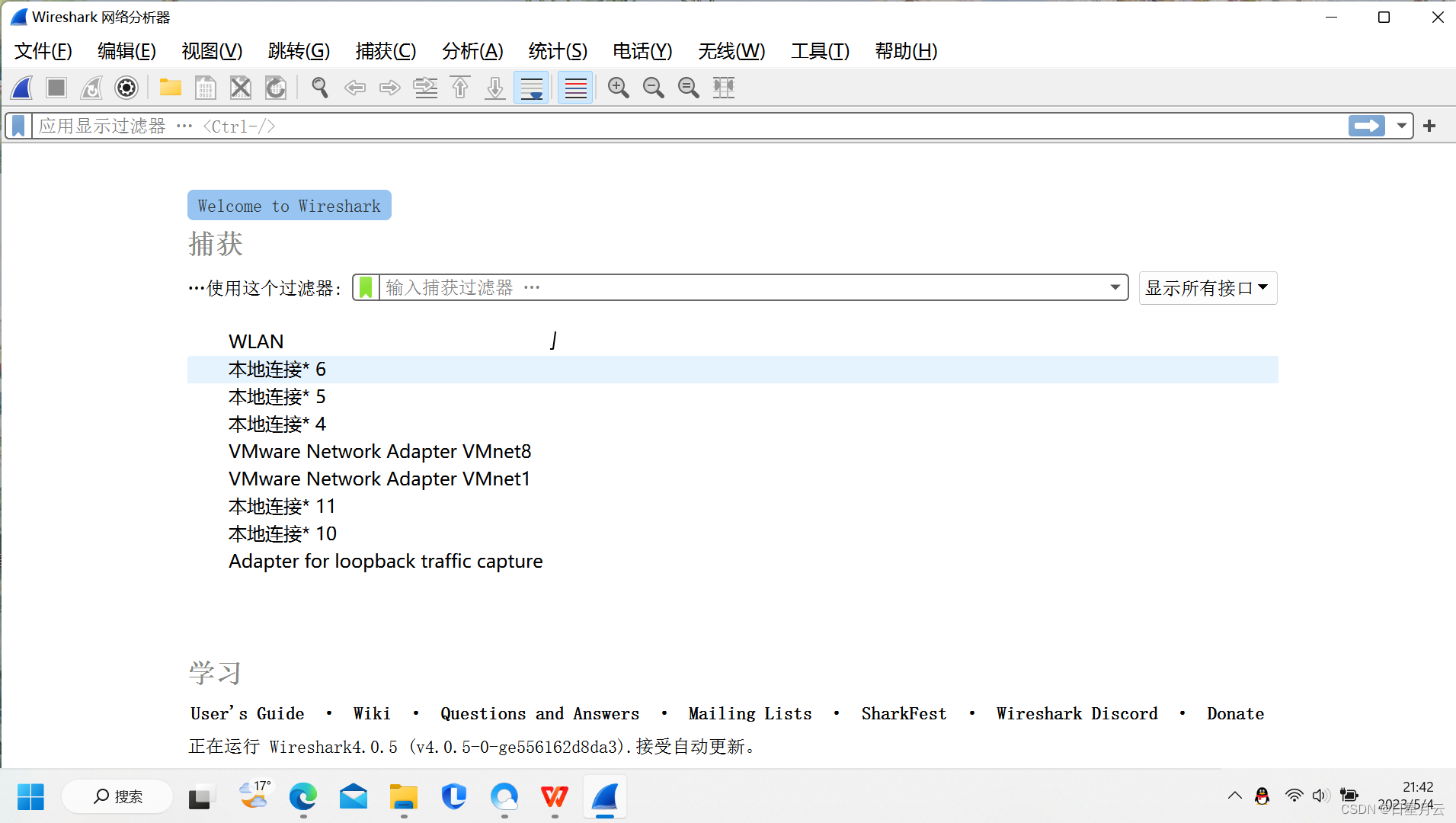Open the 工具(T) menu

click(x=820, y=51)
